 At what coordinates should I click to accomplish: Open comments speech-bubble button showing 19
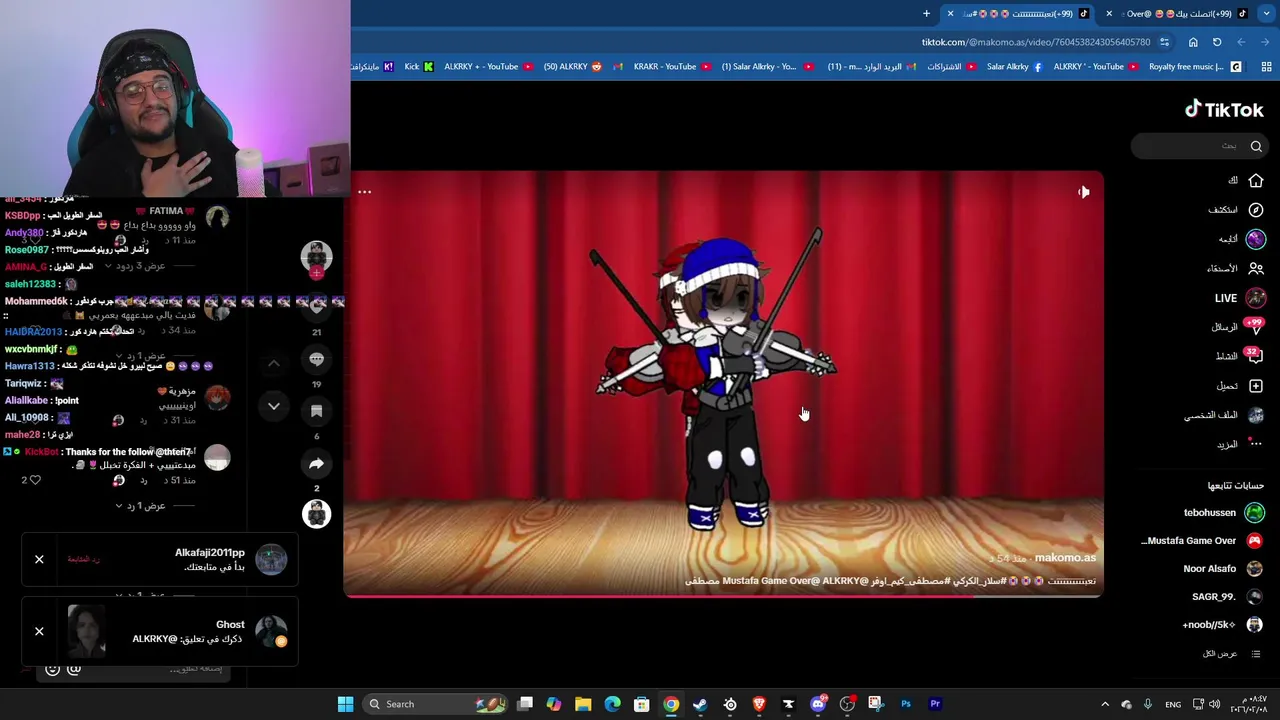point(317,359)
